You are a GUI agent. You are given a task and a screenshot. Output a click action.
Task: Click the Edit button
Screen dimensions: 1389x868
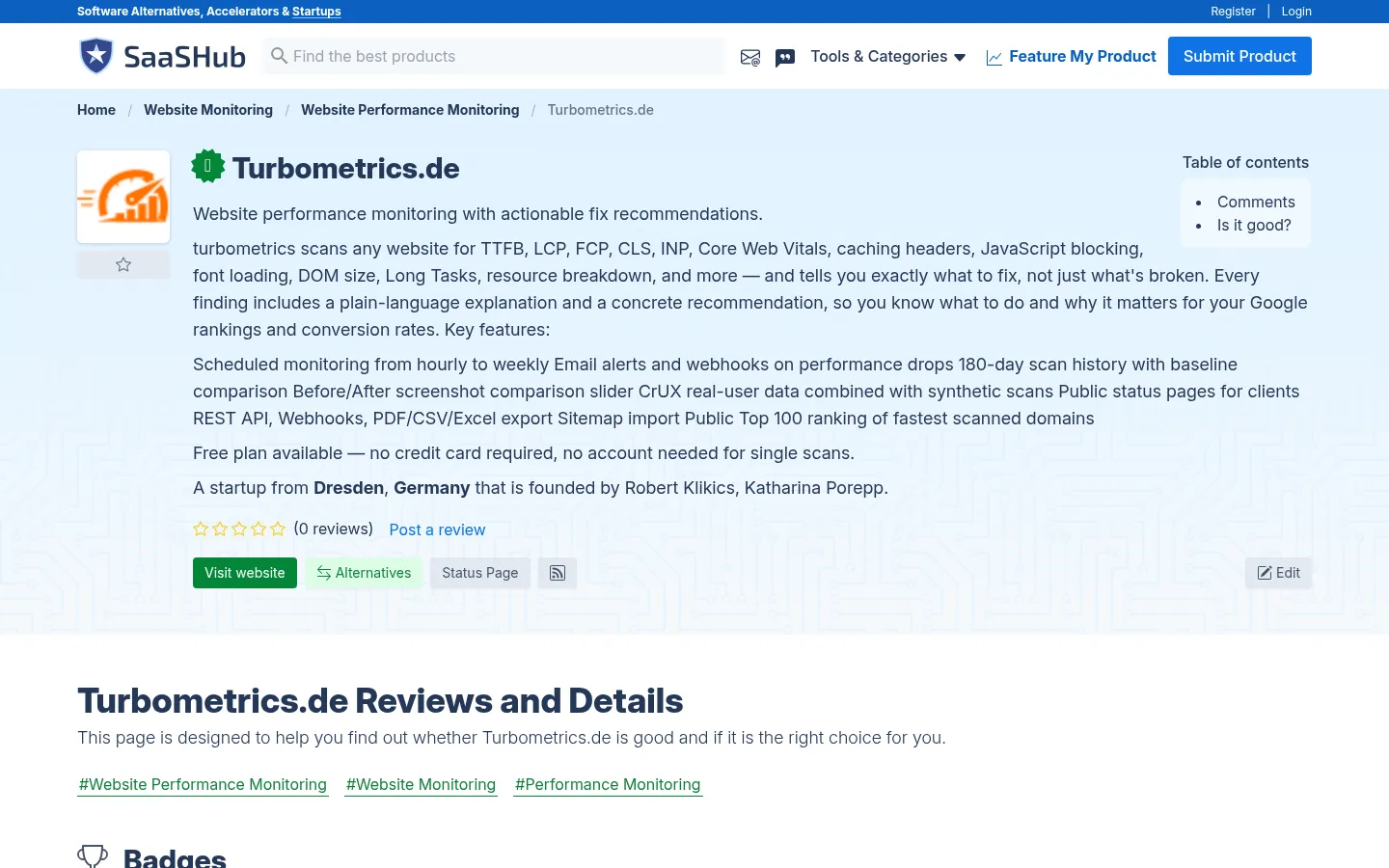click(1278, 573)
